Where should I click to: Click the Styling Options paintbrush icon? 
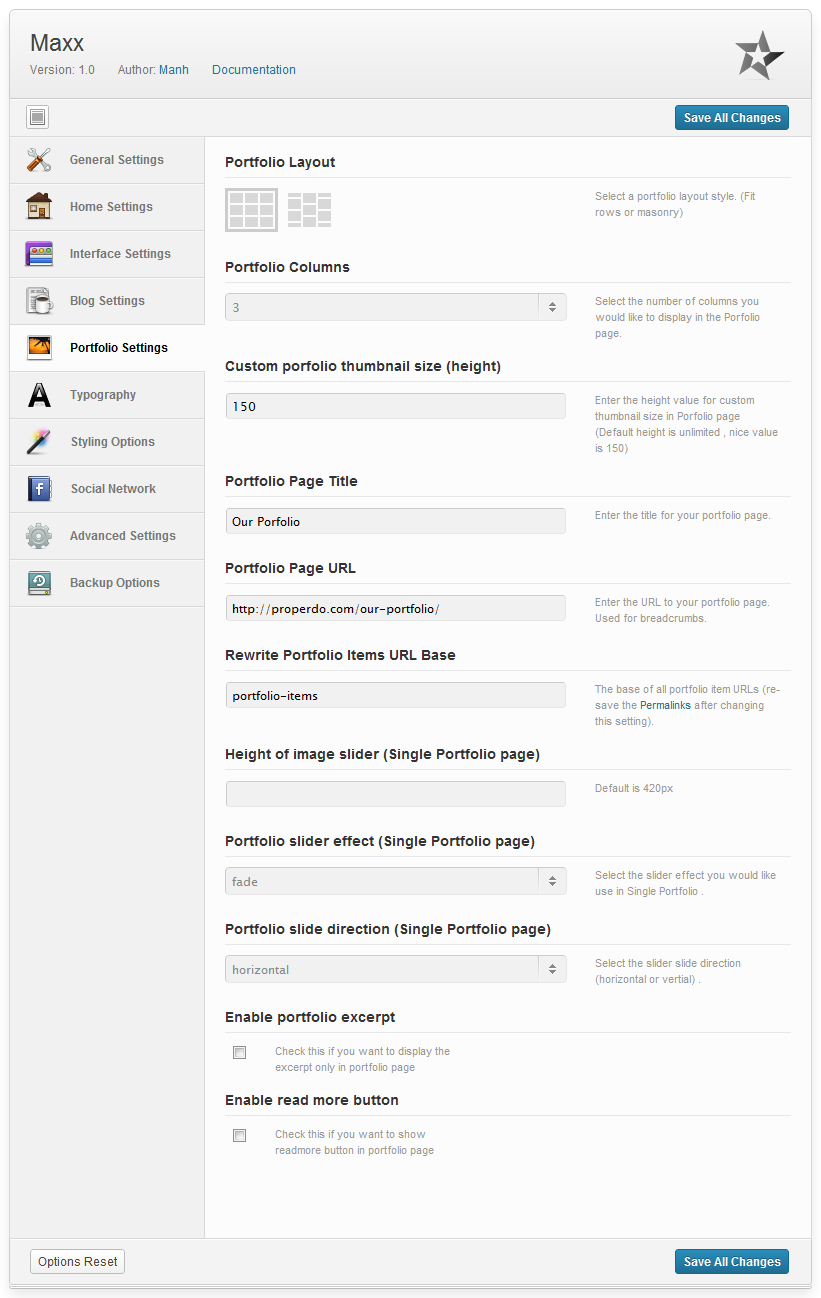pos(39,442)
